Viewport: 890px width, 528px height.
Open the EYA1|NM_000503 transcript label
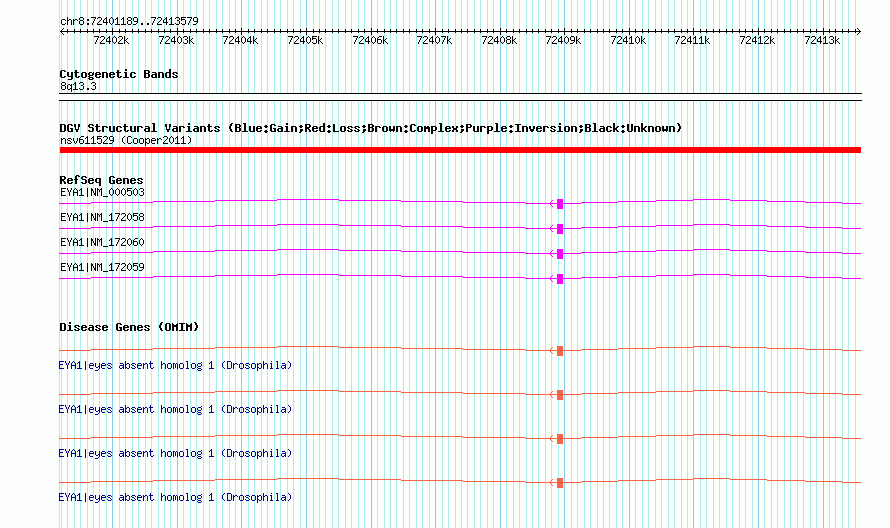(x=102, y=192)
